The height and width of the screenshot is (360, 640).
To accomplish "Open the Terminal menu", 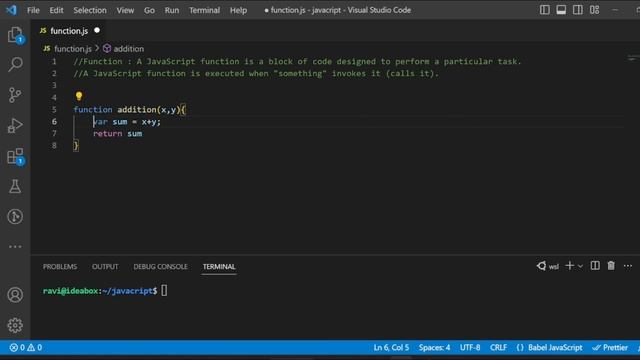I will (204, 10).
